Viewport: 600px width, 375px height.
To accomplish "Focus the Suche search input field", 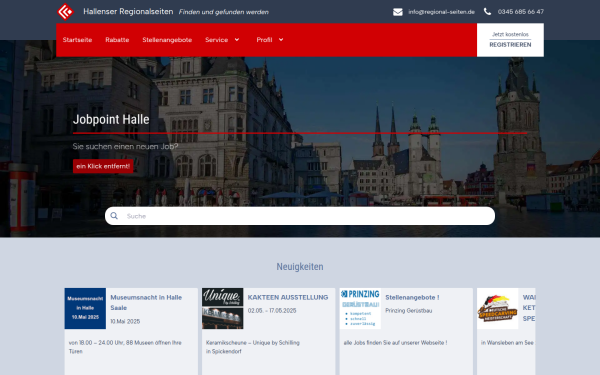I will 300,216.
